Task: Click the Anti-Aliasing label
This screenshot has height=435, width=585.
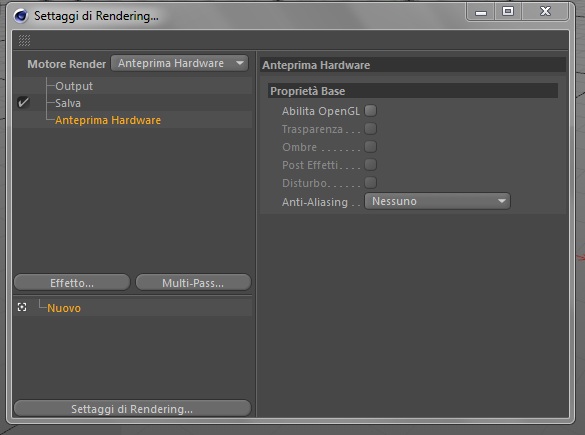Action: click(315, 202)
